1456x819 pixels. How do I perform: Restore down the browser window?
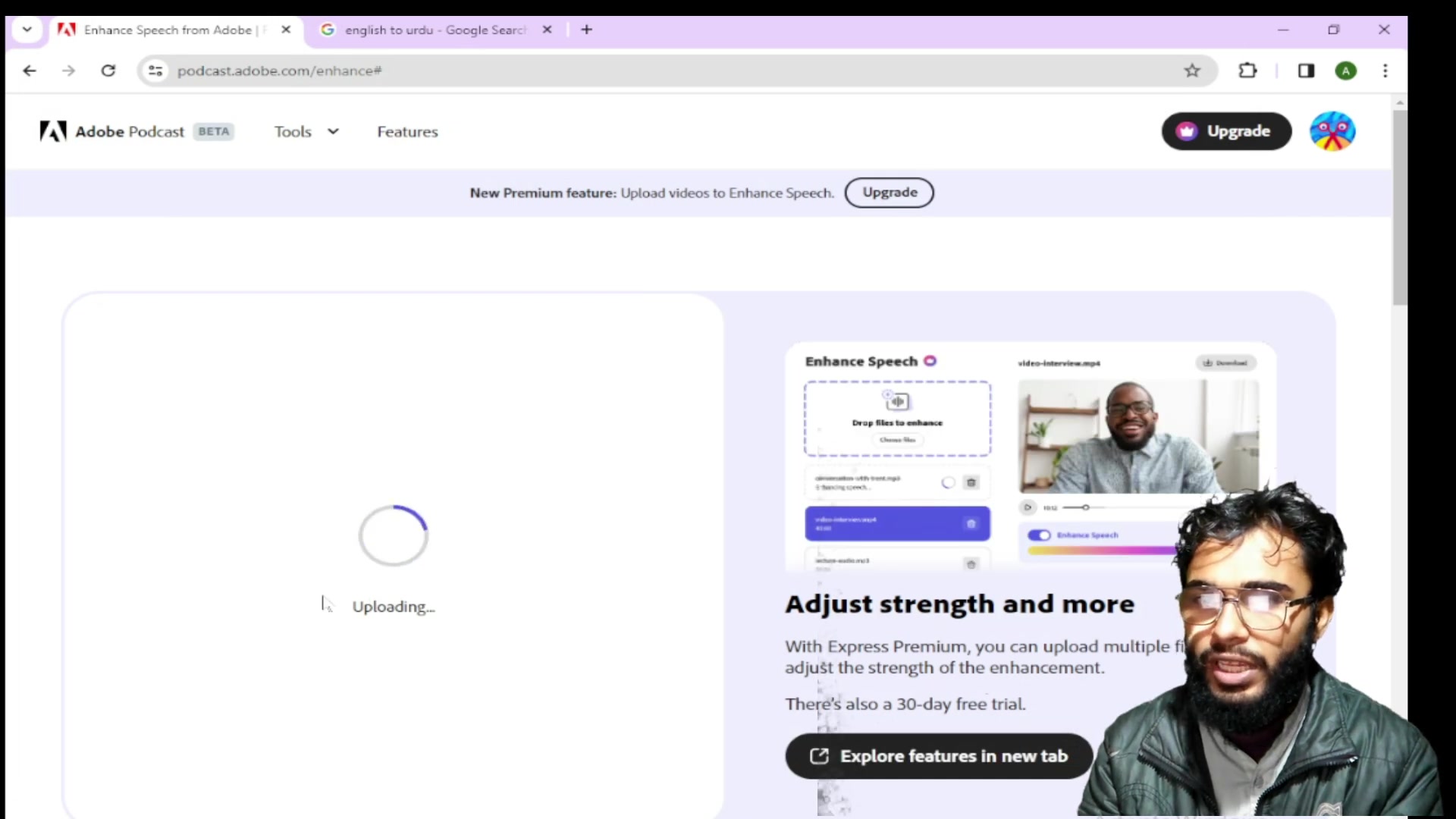click(1334, 30)
